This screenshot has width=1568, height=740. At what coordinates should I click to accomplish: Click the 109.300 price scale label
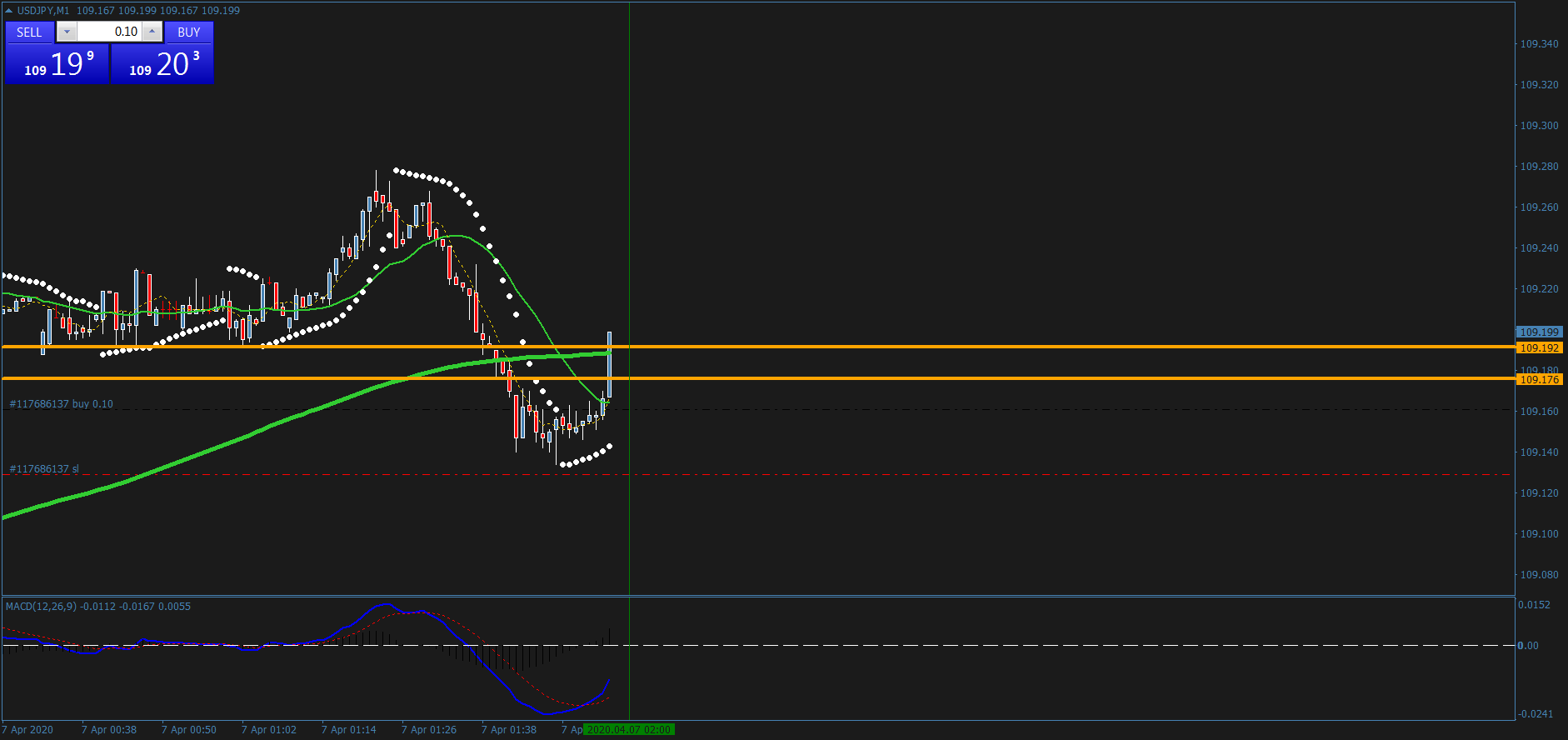[x=1539, y=126]
